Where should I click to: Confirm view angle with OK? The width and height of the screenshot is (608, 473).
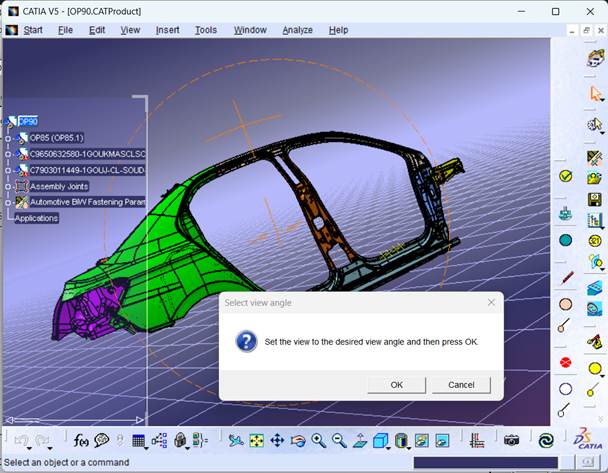tap(397, 385)
